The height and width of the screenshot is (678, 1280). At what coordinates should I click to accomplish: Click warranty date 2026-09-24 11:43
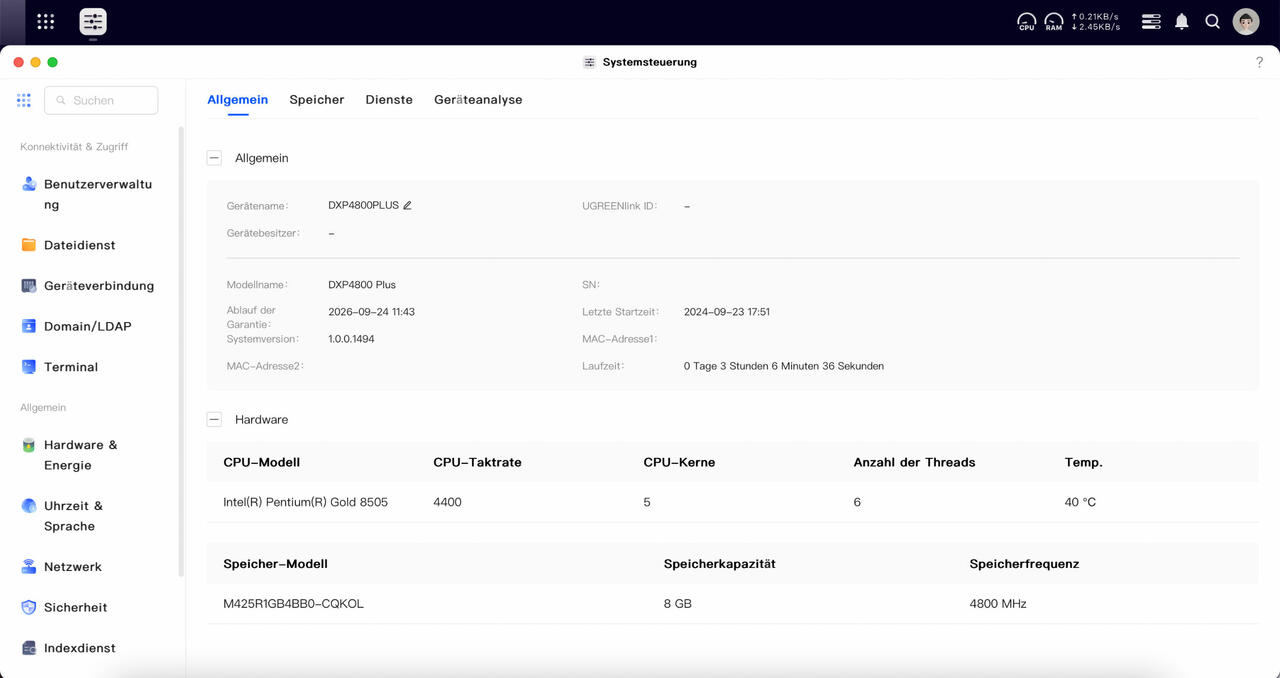point(371,312)
